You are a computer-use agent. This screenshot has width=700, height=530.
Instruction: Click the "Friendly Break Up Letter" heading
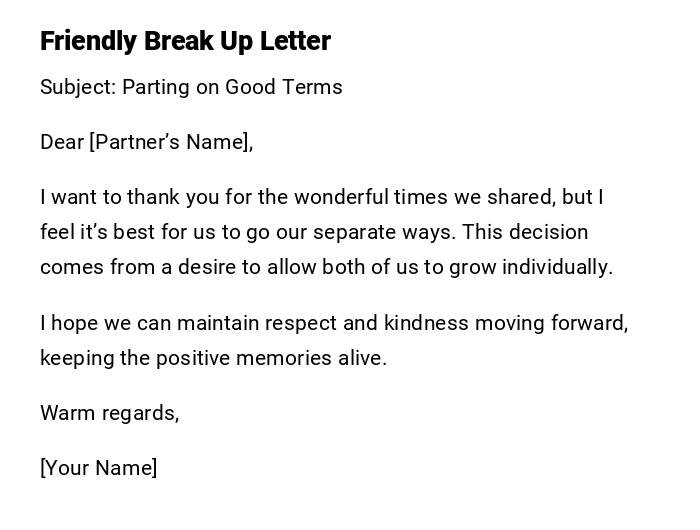tap(185, 41)
